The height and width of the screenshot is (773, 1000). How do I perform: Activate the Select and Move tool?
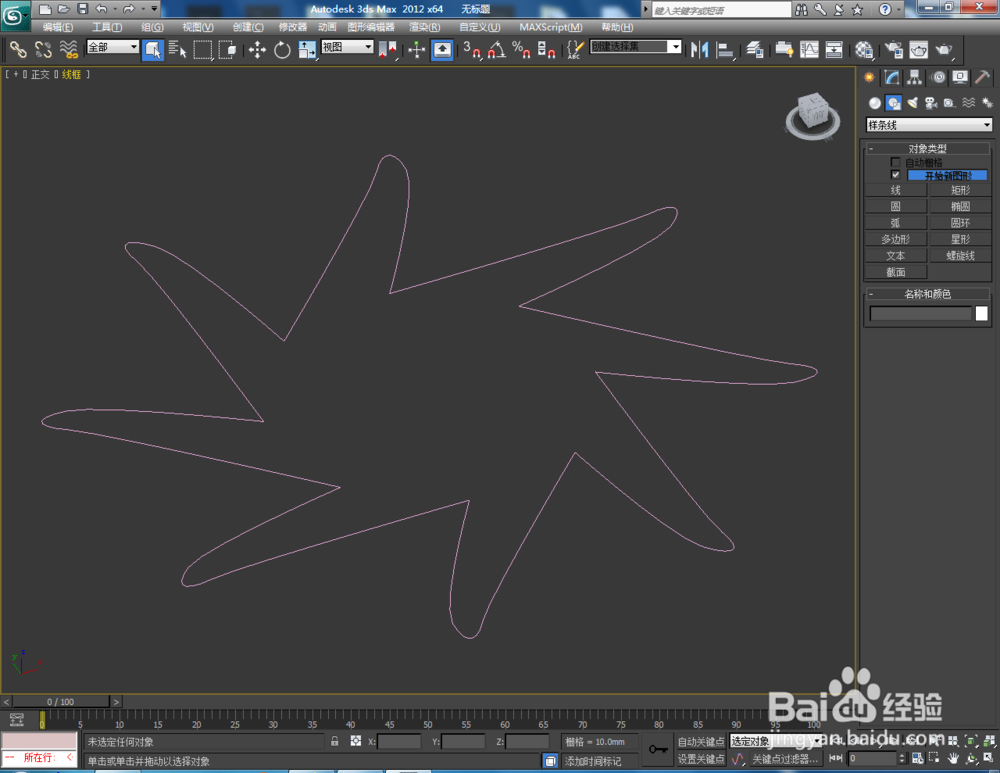point(257,47)
